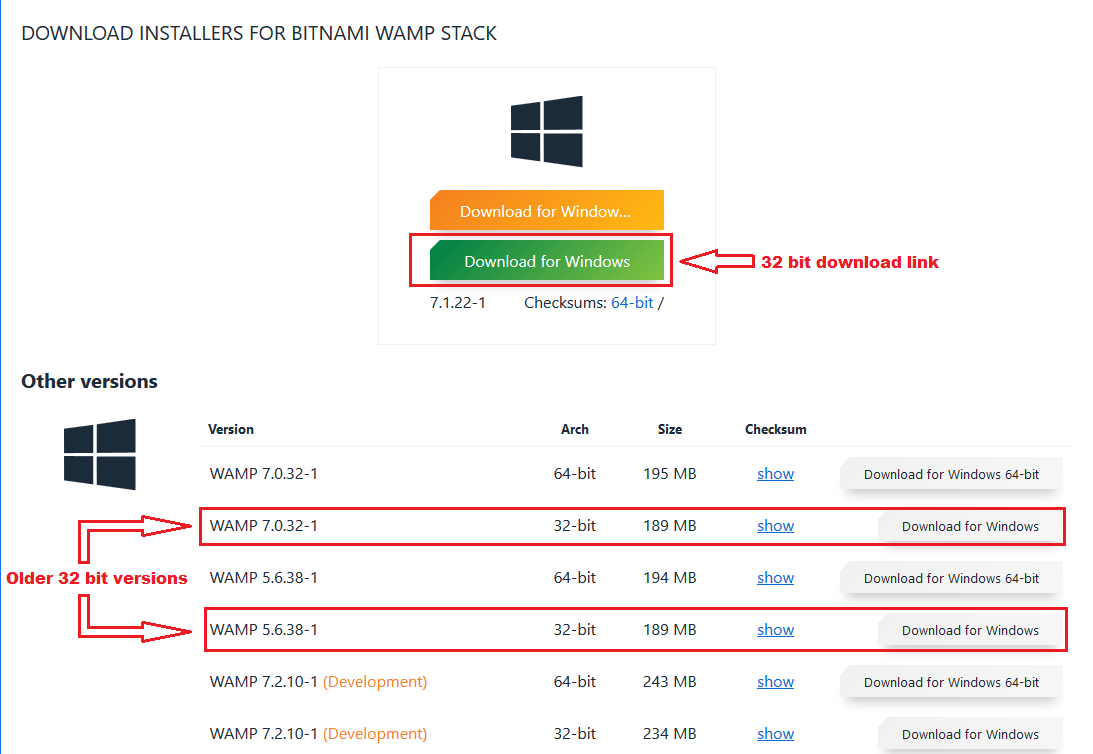1093x754 pixels.
Task: Click the Windows logo in the download card
Action: 546,131
